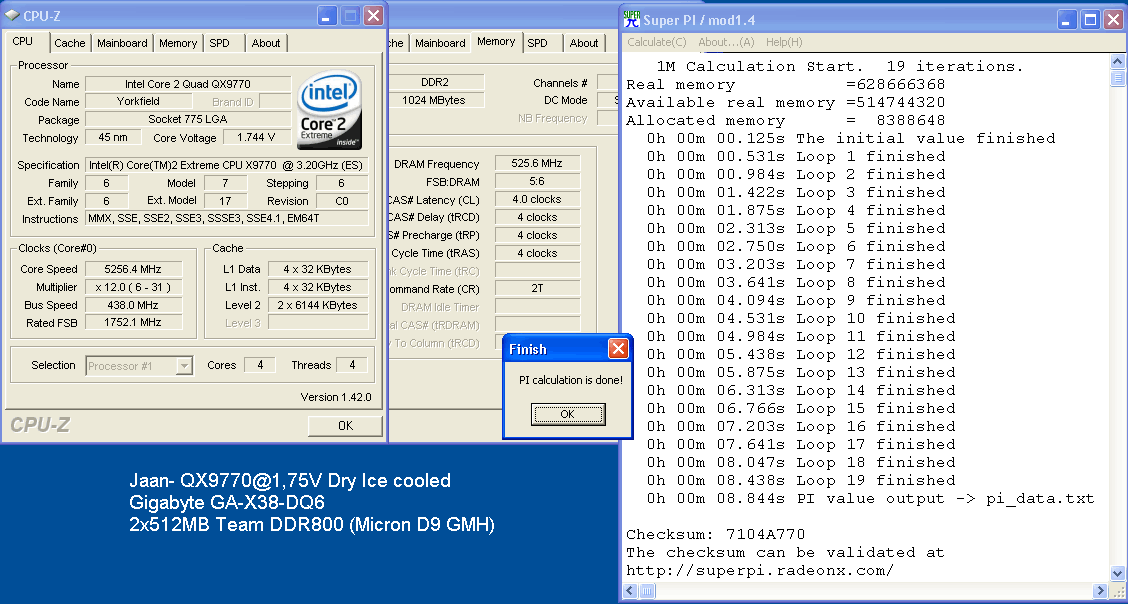
Task: Click the 'http://superpi.radeonx.com/' text in Super PI
Action: pos(760,571)
